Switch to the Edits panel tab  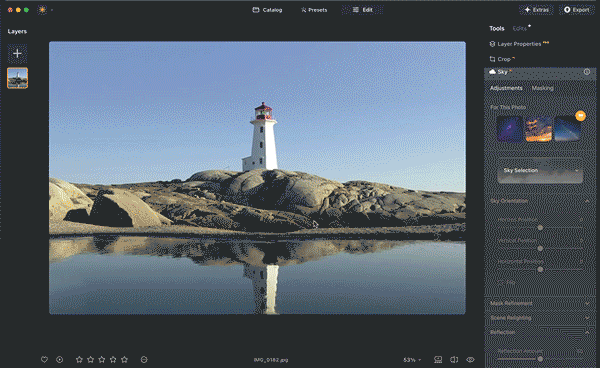point(520,28)
